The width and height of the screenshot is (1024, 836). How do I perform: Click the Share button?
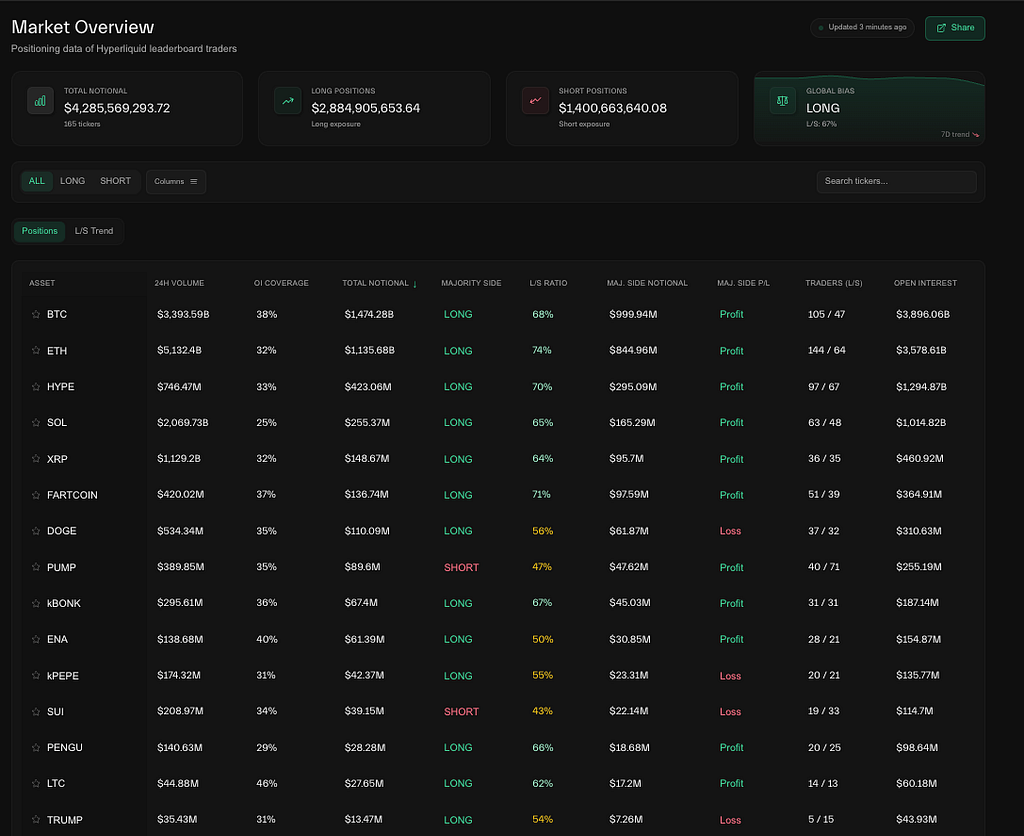[955, 28]
